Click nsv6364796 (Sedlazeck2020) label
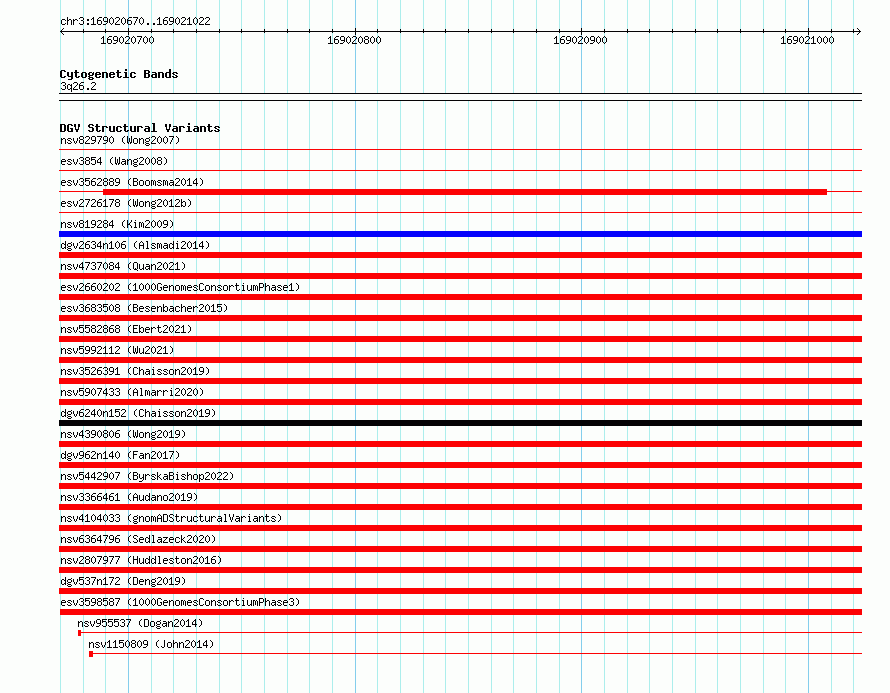Screen dimensions: 890x693 138,539
